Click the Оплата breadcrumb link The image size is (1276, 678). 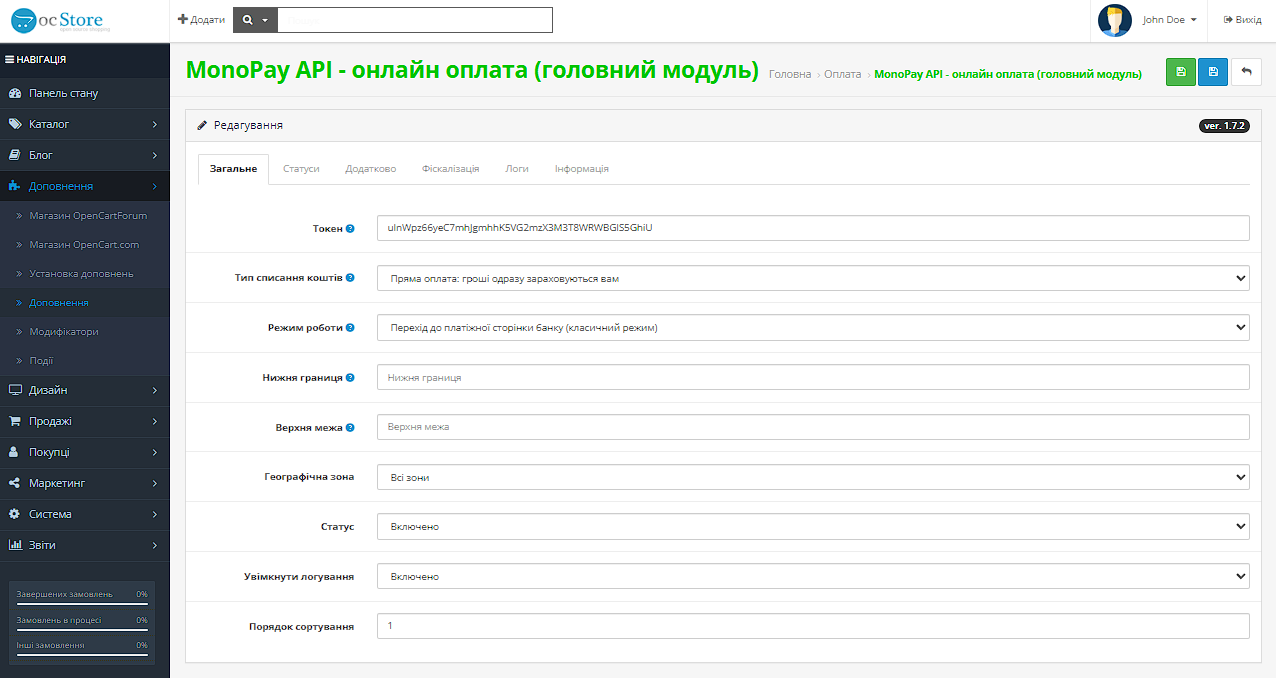(842, 74)
